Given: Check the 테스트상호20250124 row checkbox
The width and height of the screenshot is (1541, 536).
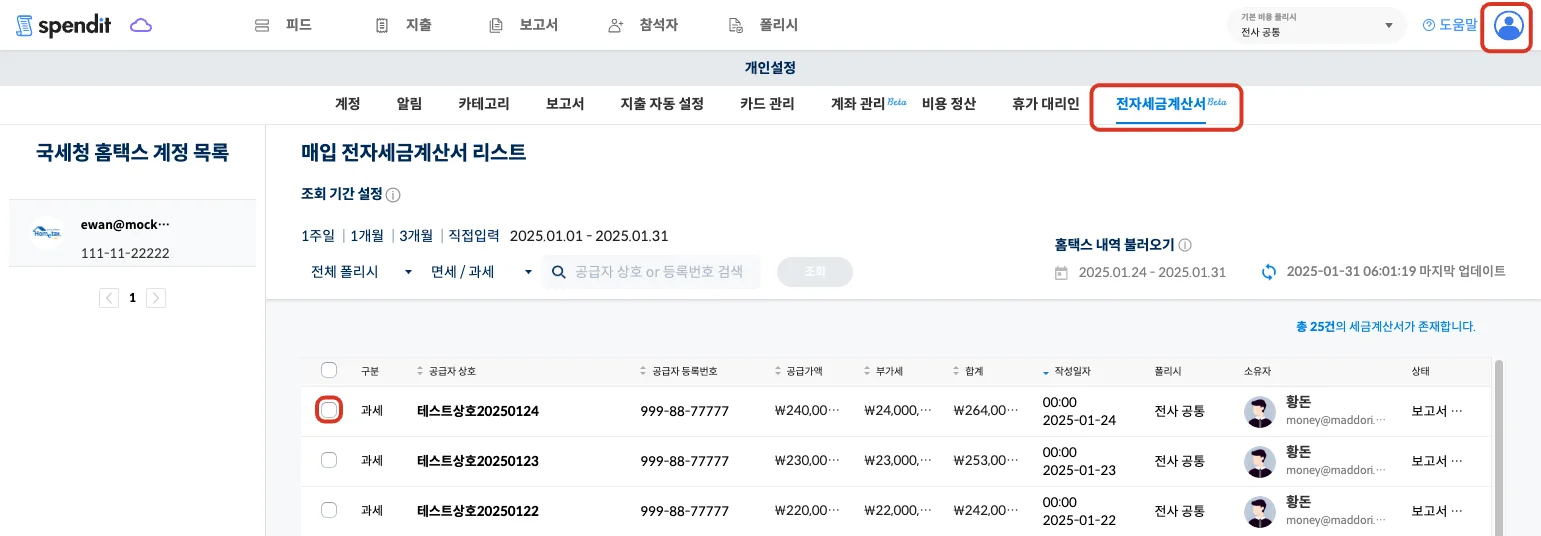Looking at the screenshot, I should (x=329, y=410).
